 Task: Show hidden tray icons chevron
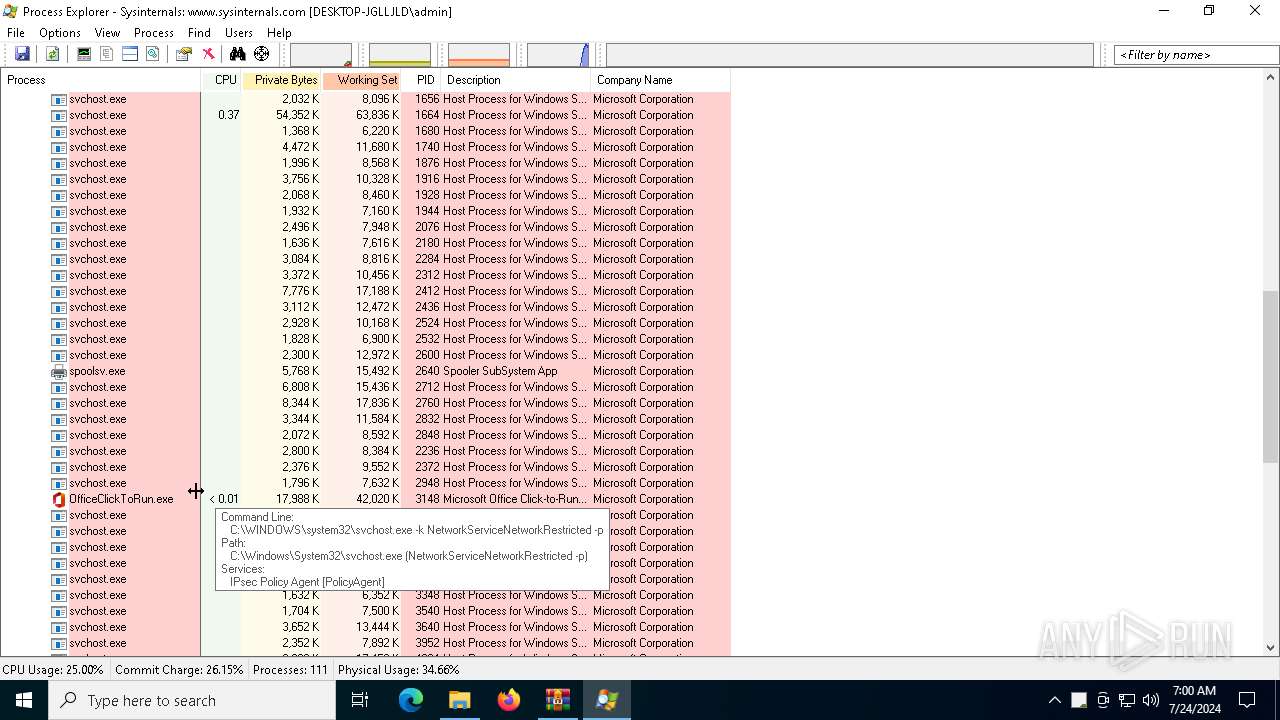point(1054,700)
